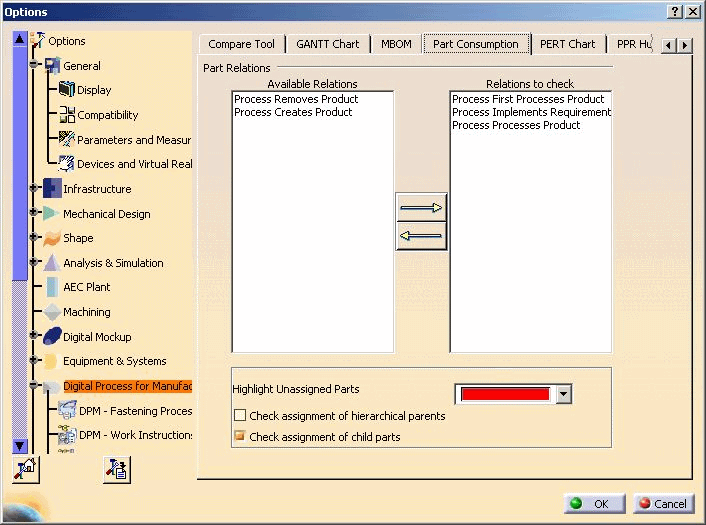Click the DPM - Fastening Process icon
The width and height of the screenshot is (706, 525).
(x=67, y=411)
